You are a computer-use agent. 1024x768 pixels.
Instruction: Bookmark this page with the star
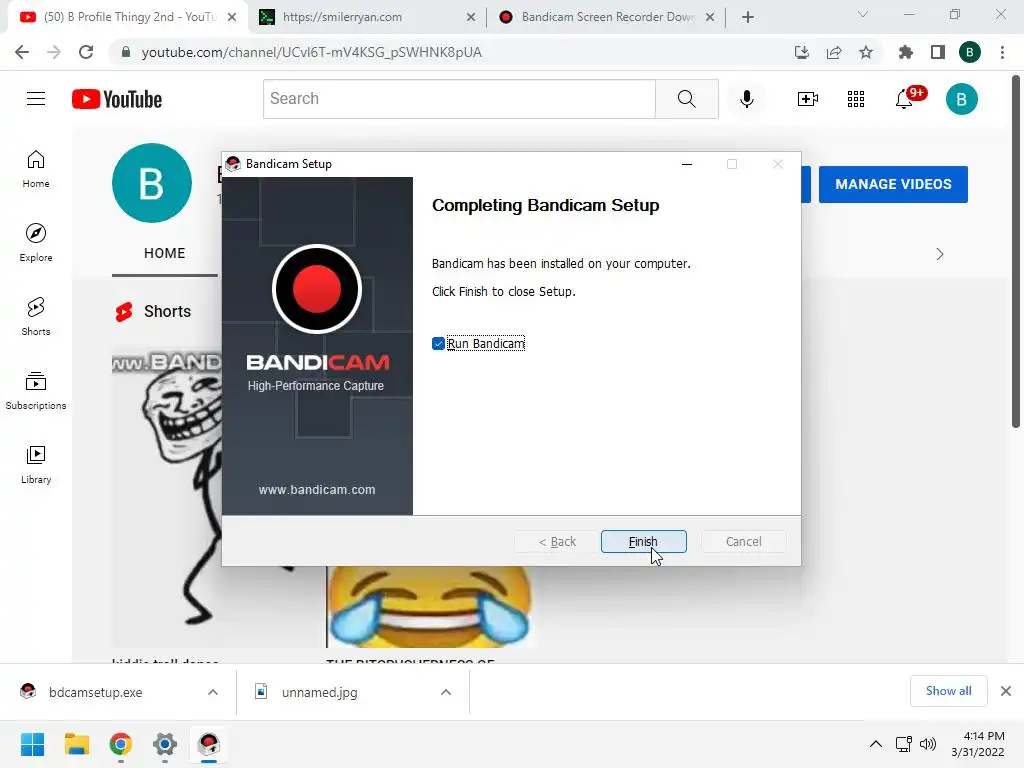click(x=866, y=52)
